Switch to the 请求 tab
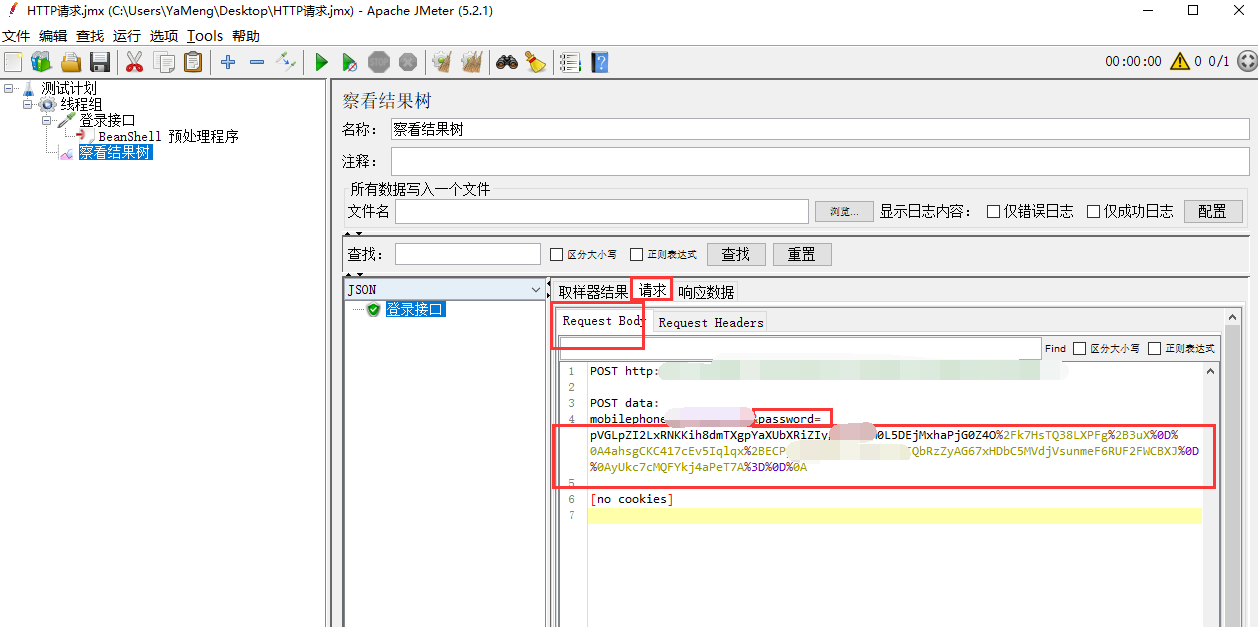 [652, 291]
